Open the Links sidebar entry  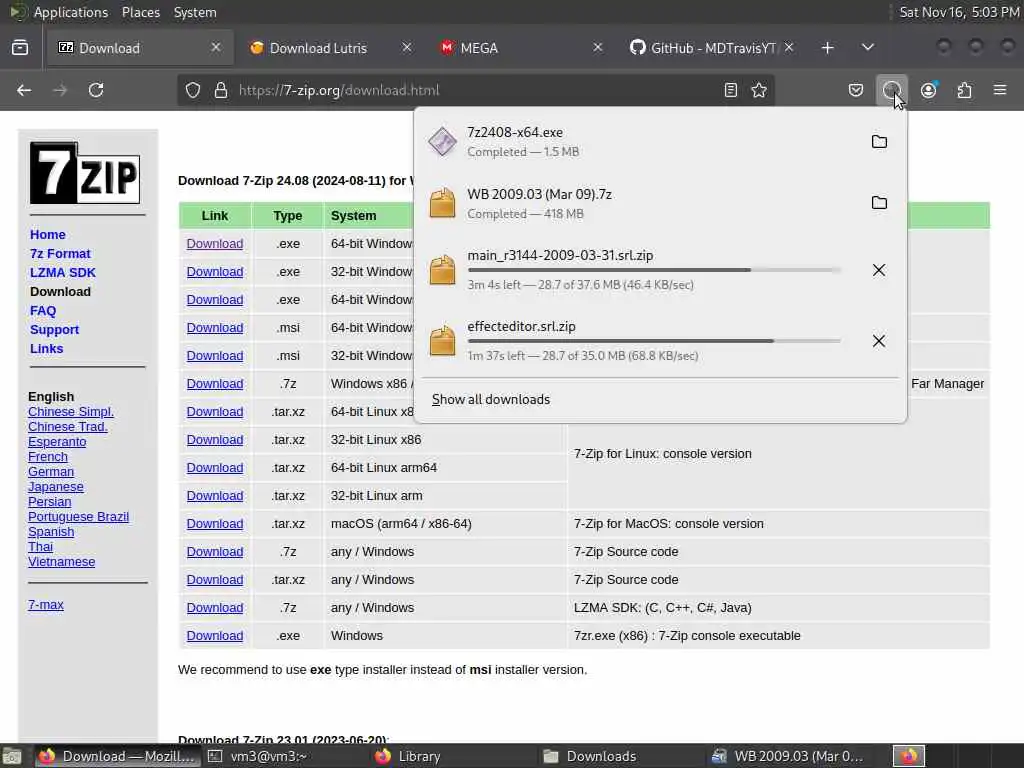point(46,349)
